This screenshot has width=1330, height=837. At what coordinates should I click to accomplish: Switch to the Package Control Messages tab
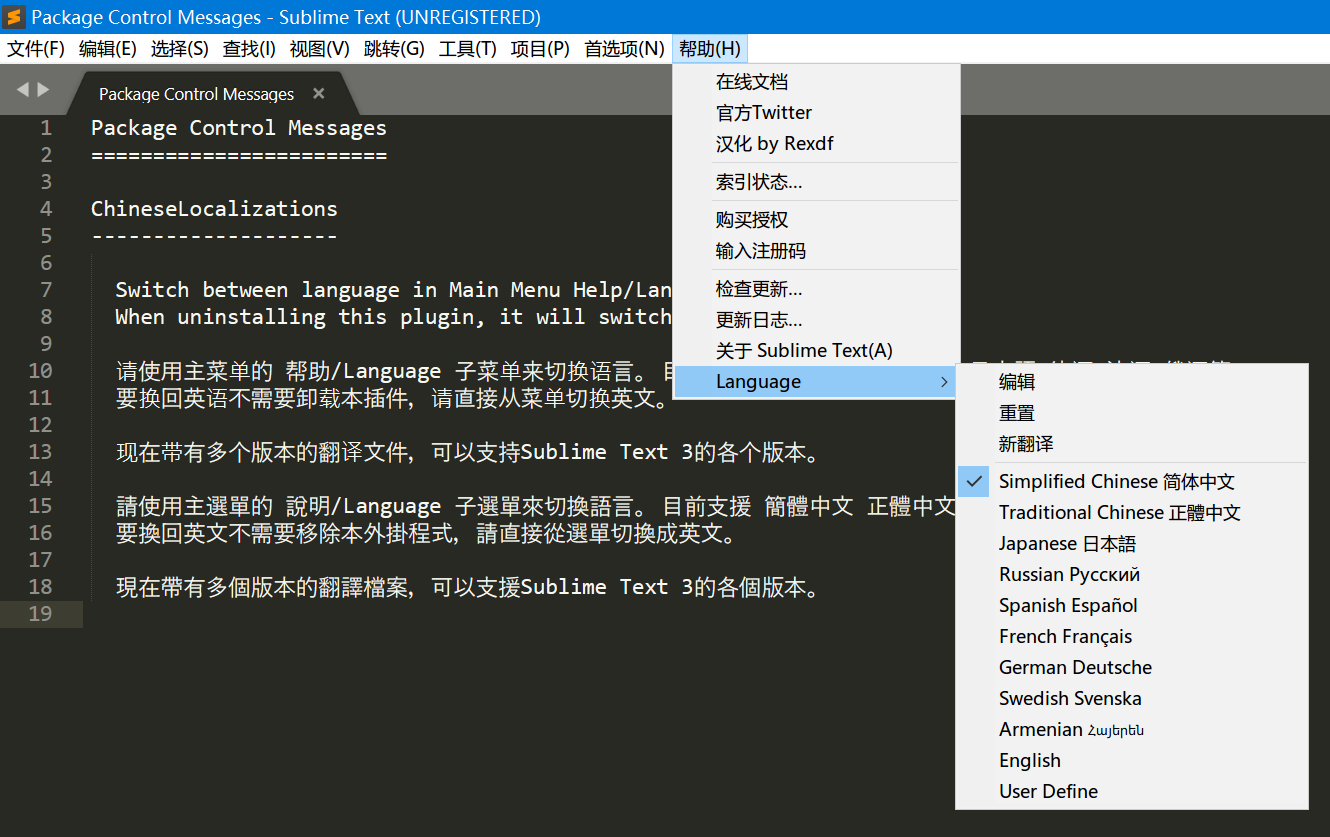coord(195,93)
